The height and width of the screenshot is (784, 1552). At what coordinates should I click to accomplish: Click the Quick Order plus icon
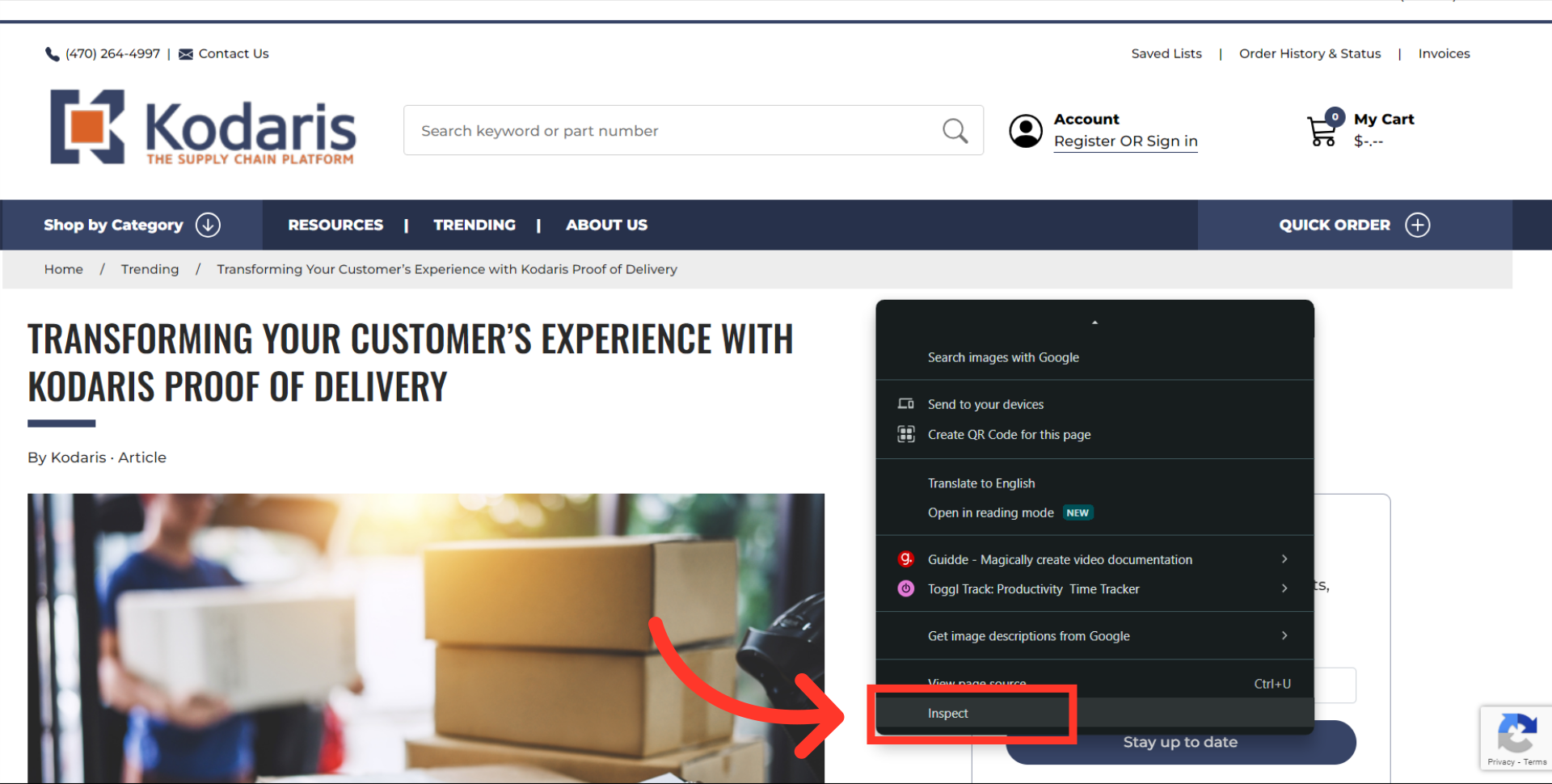pyautogui.click(x=1418, y=225)
